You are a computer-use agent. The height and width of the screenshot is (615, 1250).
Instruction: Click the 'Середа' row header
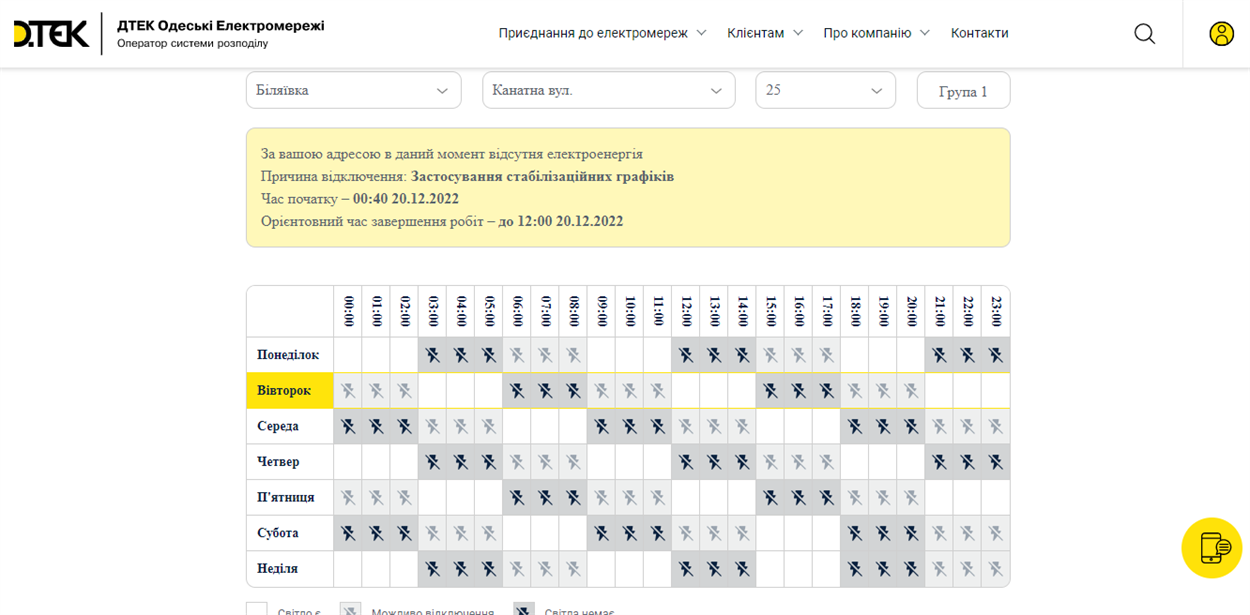pyautogui.click(x=289, y=426)
